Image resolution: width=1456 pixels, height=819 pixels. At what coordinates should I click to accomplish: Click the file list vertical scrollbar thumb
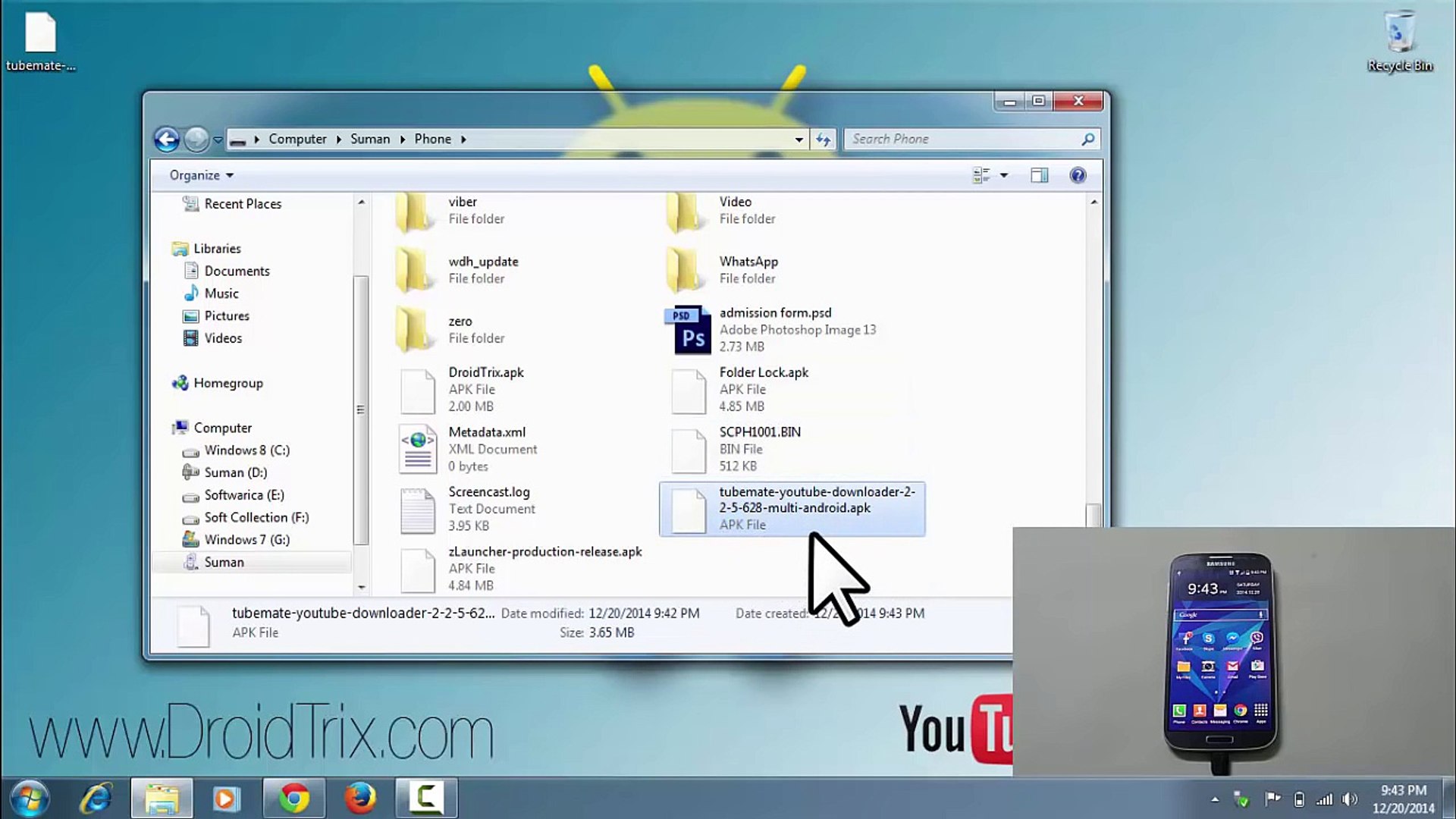pos(1093,514)
